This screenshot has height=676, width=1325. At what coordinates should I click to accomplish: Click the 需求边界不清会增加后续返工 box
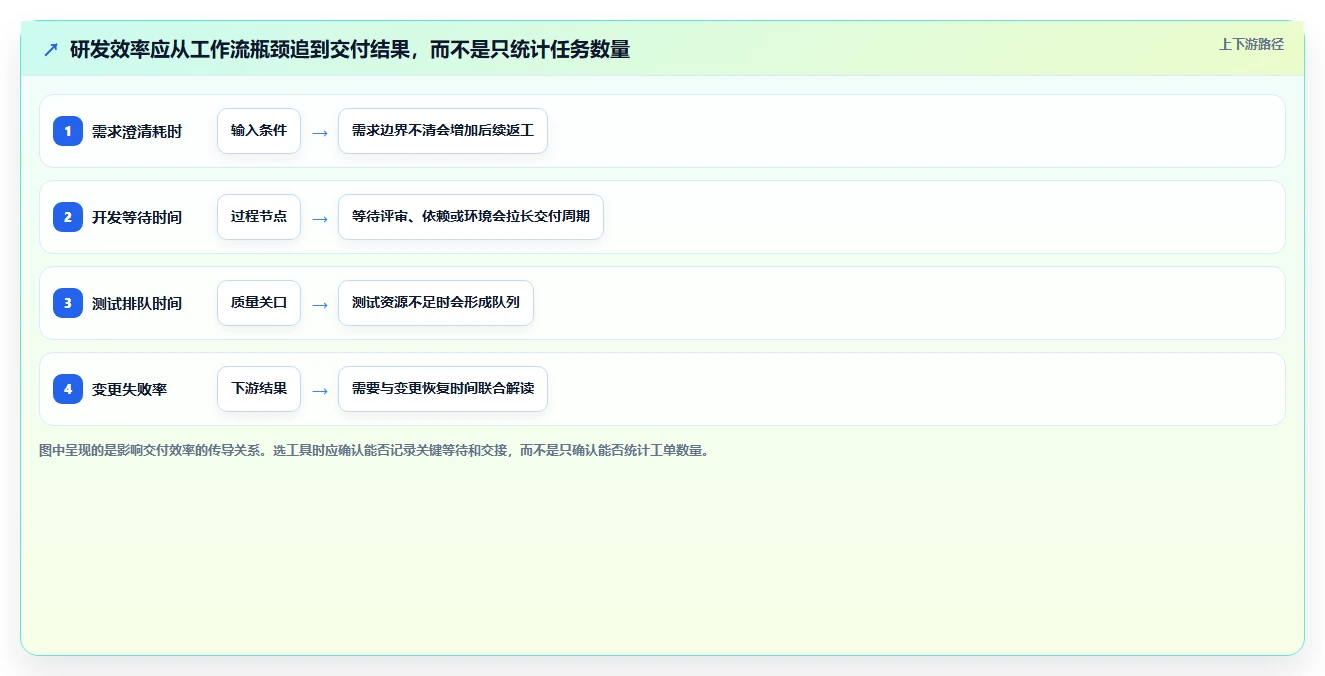pyautogui.click(x=443, y=131)
